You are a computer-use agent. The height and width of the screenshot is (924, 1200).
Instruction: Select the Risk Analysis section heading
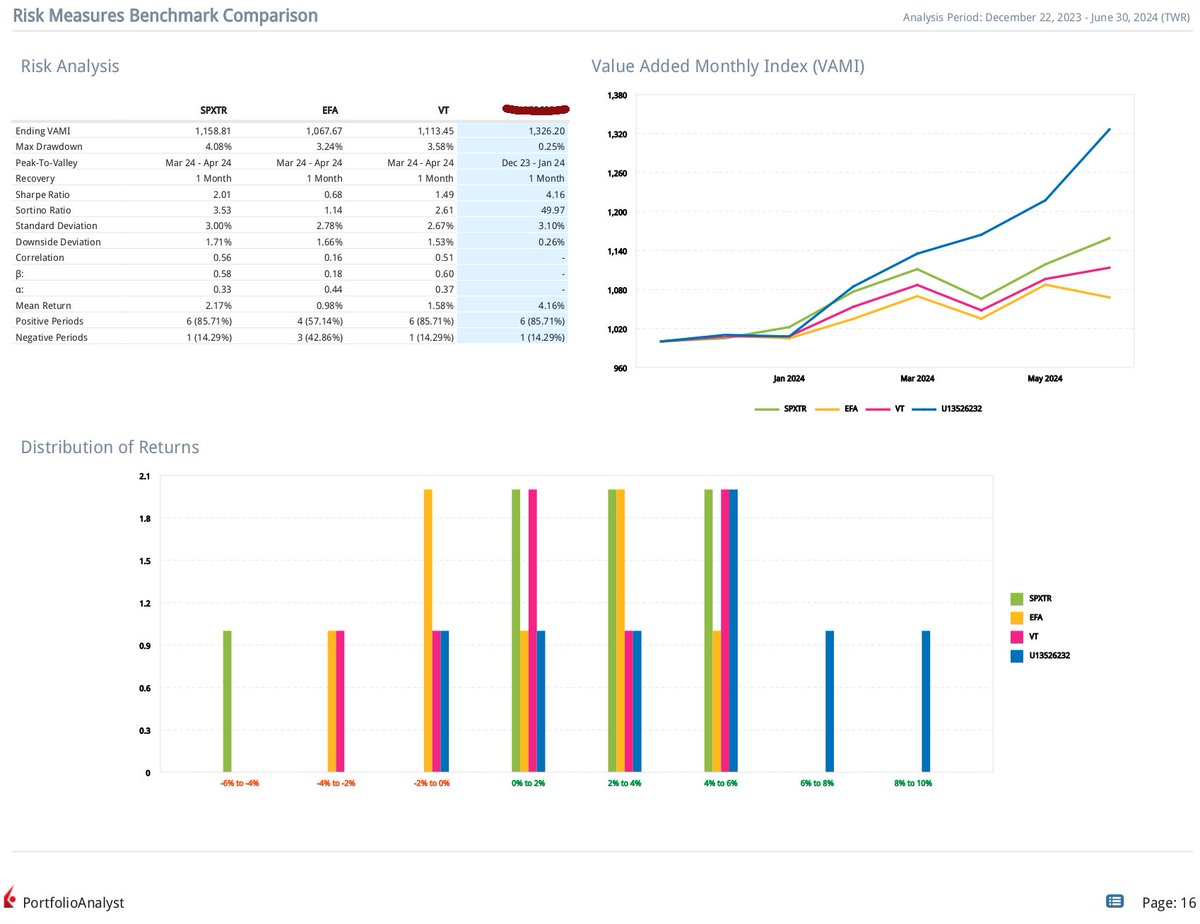(x=70, y=66)
